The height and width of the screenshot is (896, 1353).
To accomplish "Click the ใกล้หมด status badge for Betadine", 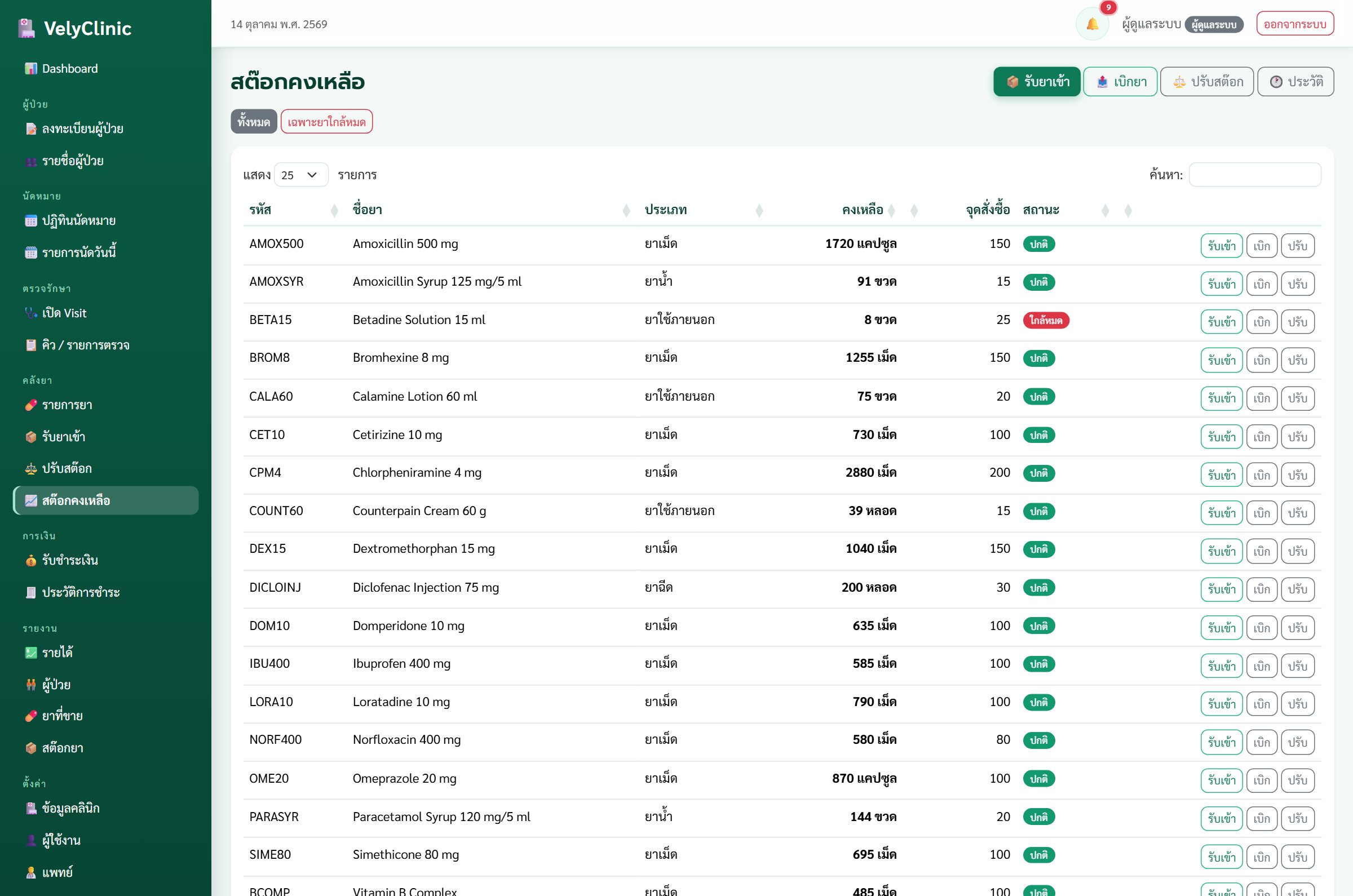I will (1045, 320).
